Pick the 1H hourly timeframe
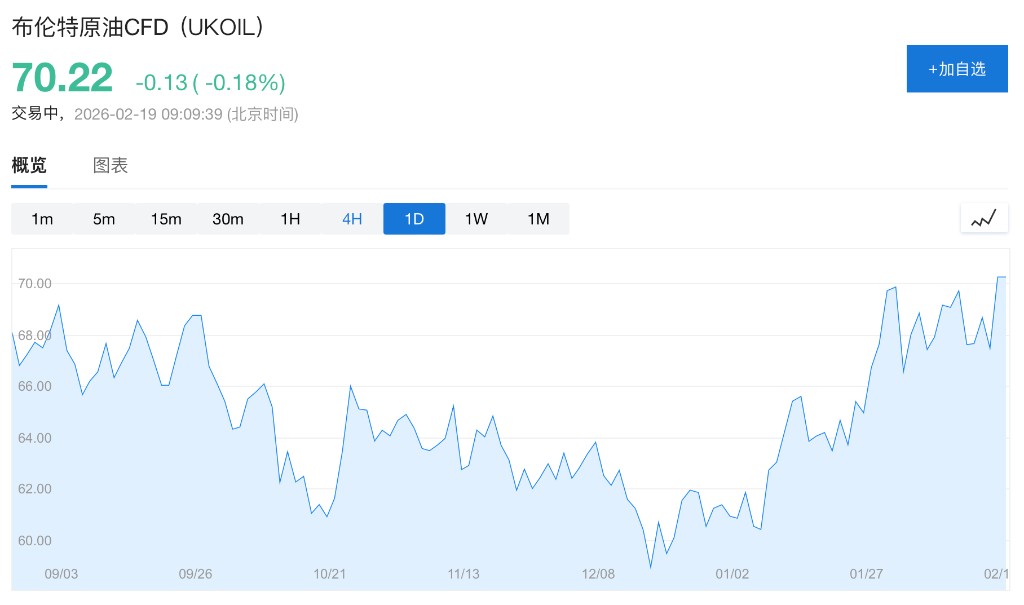The width and height of the screenshot is (1024, 605). 290,219
